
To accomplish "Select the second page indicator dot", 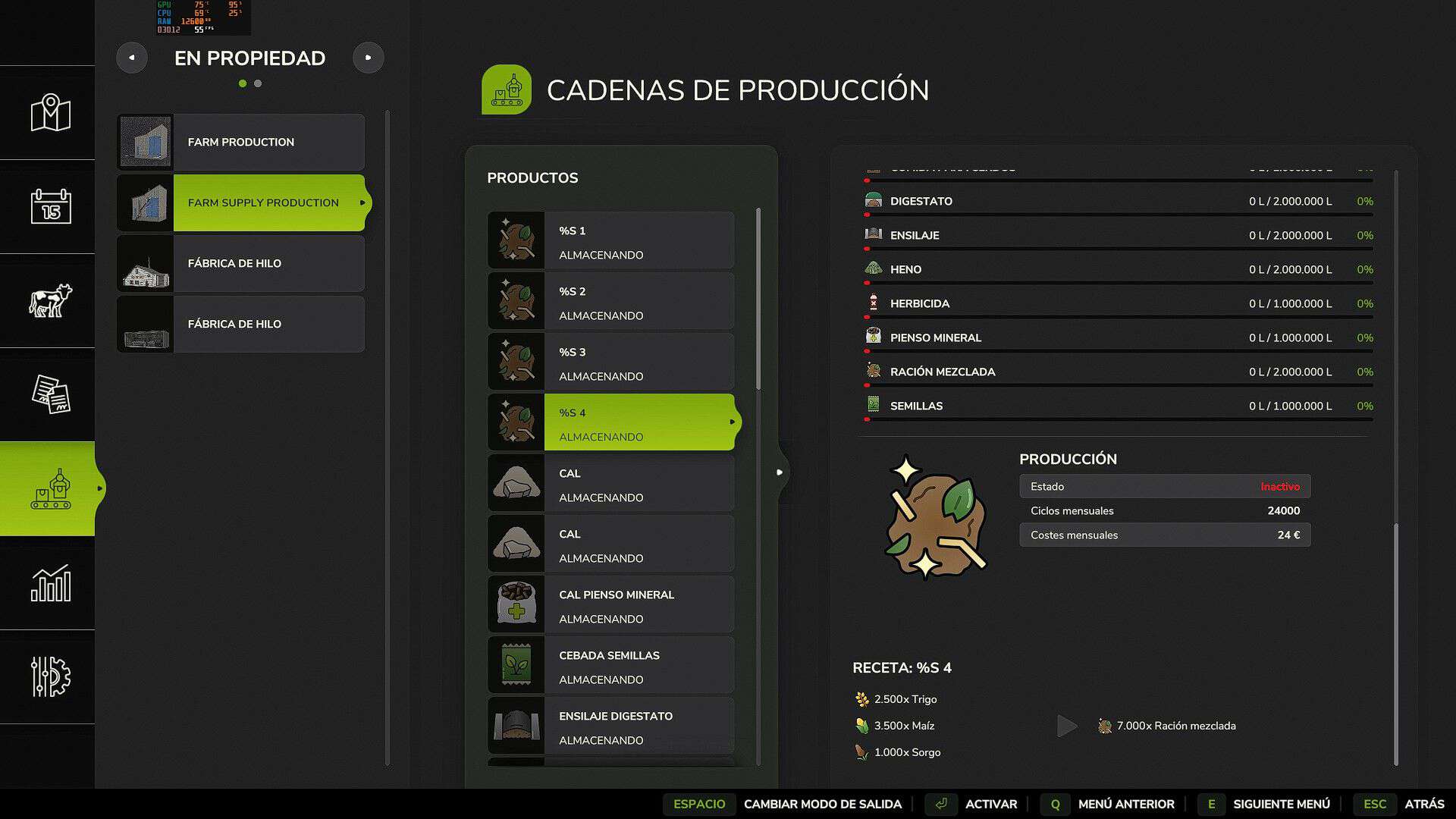I will (x=258, y=83).
